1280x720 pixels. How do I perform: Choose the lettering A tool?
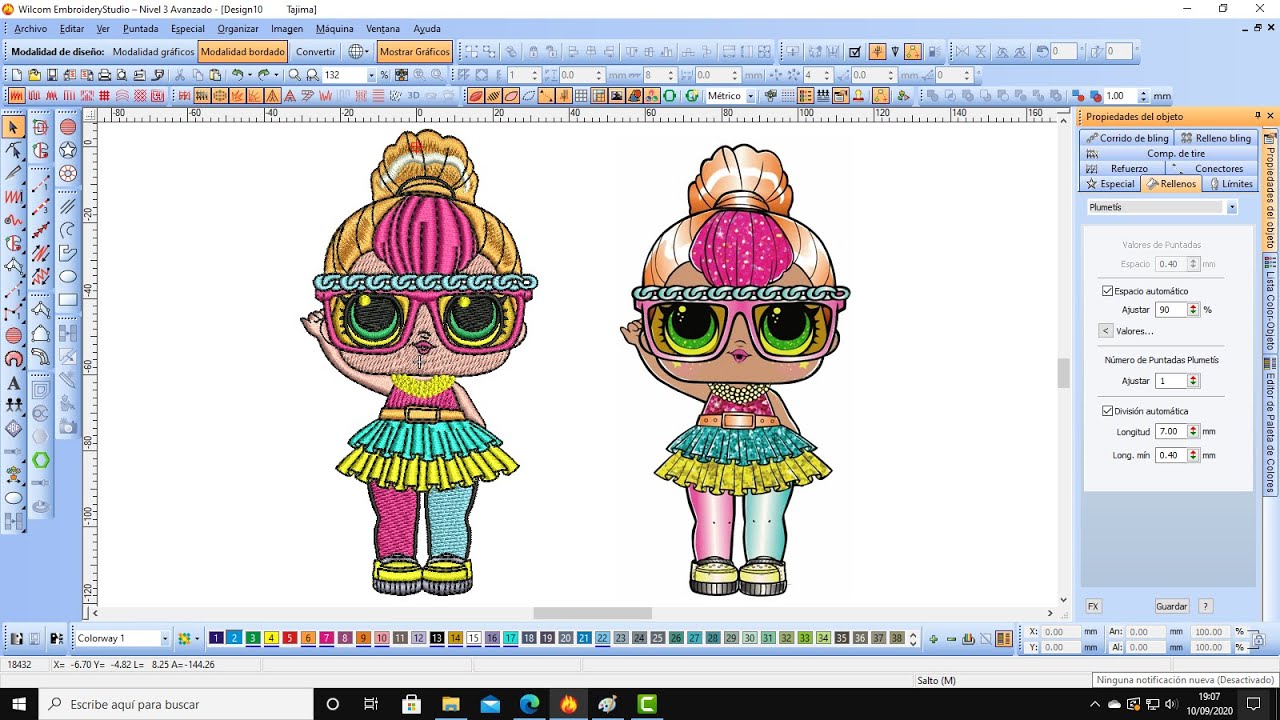[x=14, y=383]
